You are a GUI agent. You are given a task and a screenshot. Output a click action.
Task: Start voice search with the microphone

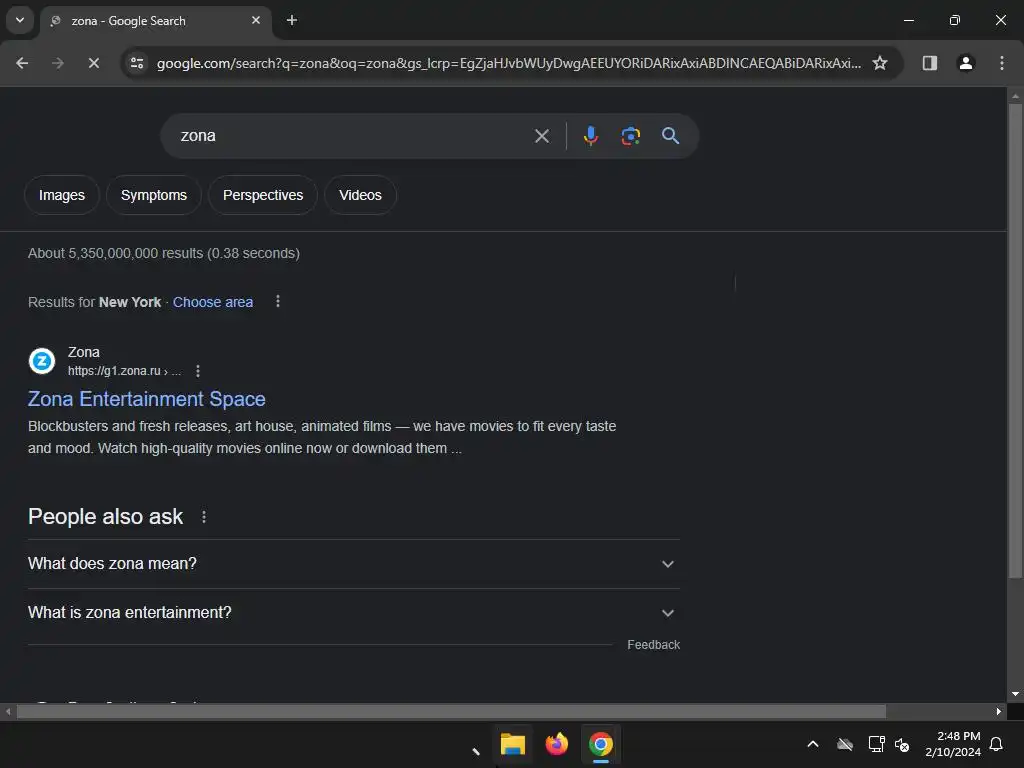coord(590,136)
